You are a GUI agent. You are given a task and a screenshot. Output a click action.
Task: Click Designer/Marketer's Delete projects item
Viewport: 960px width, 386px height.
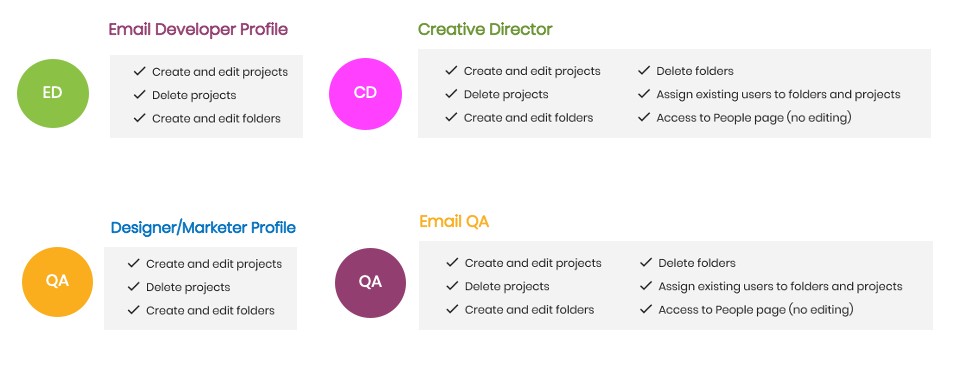coord(188,287)
